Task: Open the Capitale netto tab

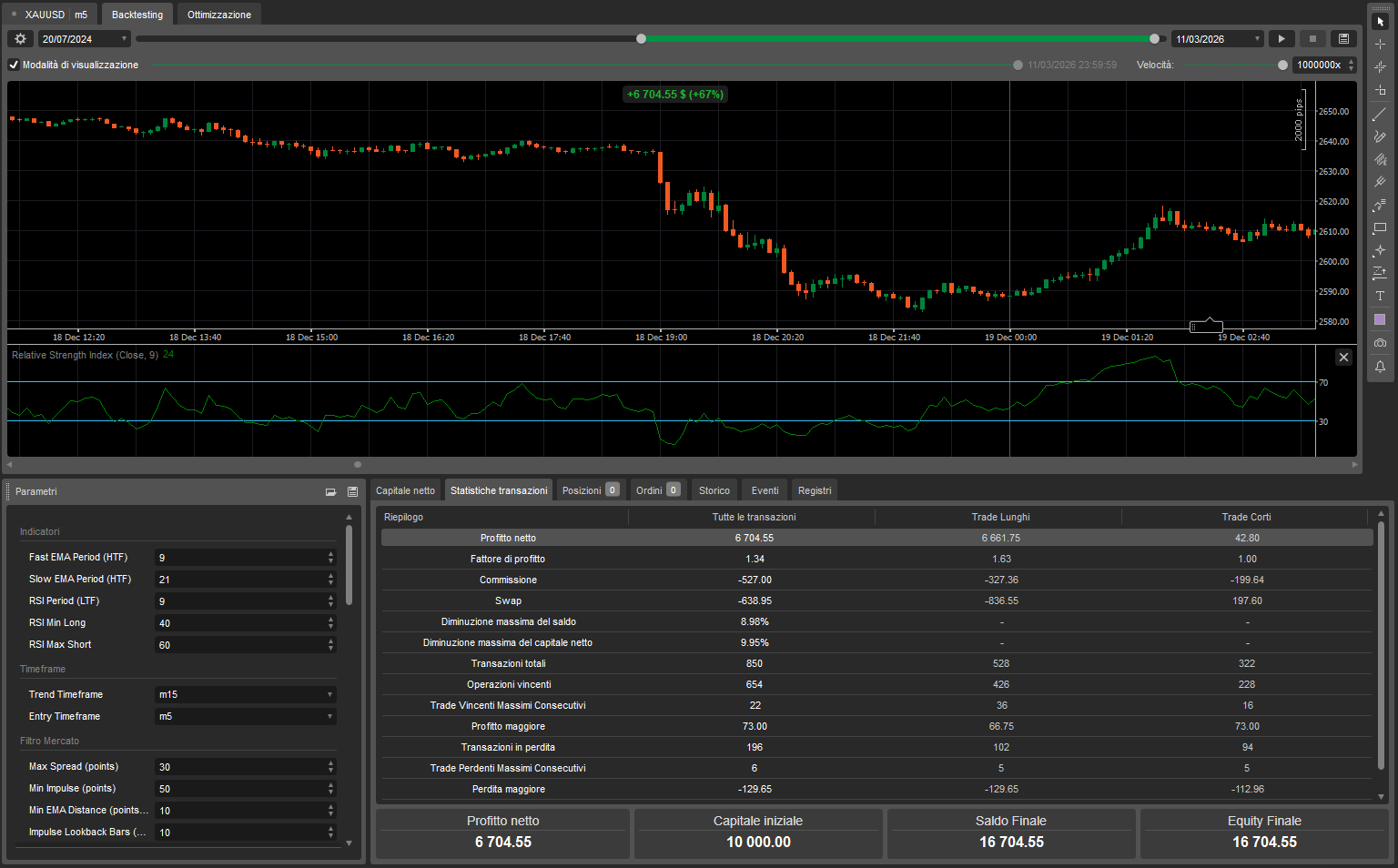Action: click(406, 490)
